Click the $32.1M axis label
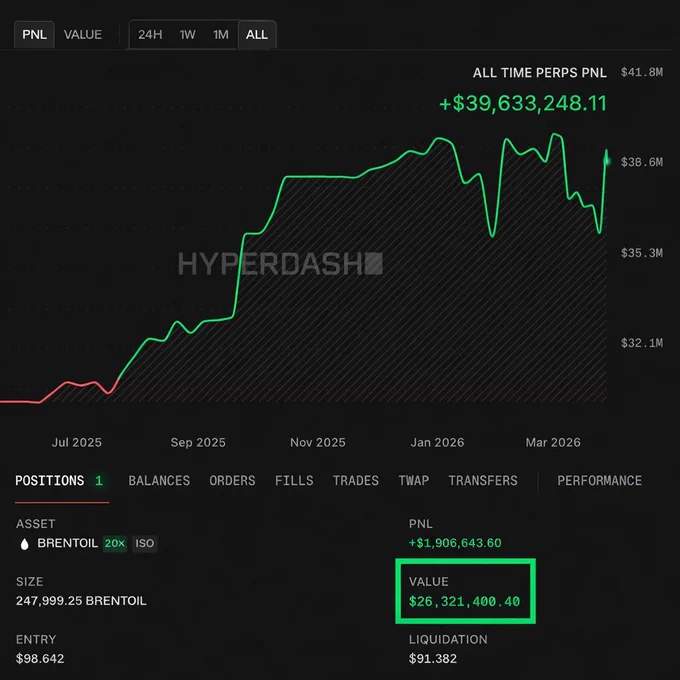680x680 pixels. click(641, 343)
